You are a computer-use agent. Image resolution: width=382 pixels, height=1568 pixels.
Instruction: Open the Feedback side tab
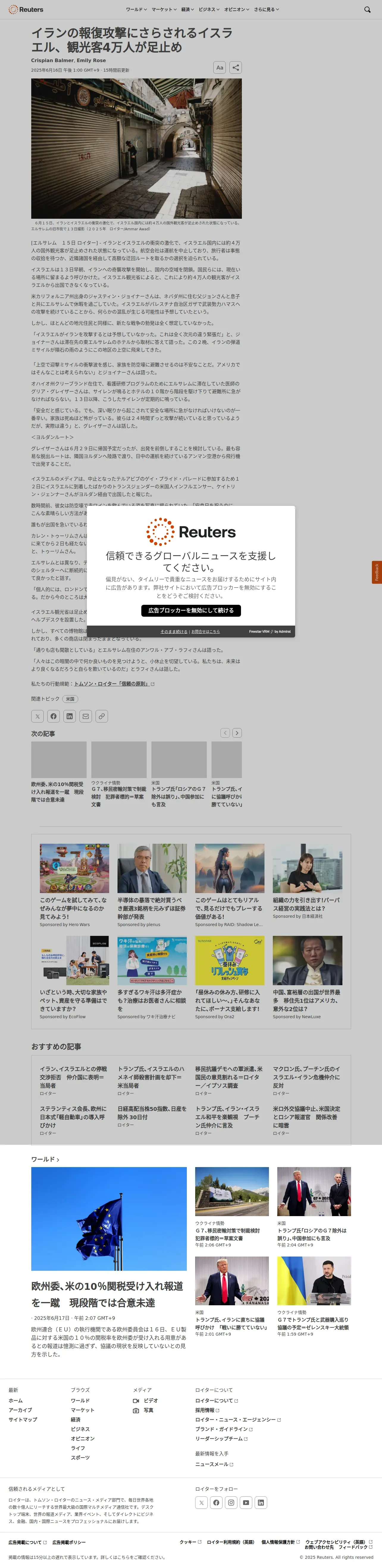tap(377, 572)
